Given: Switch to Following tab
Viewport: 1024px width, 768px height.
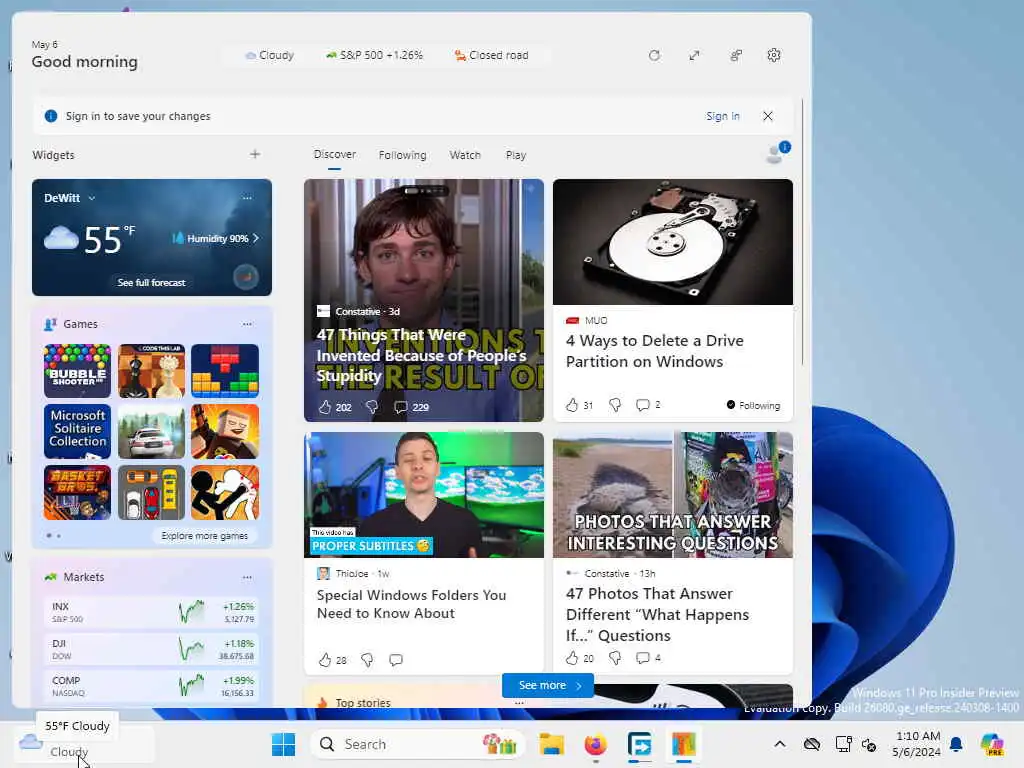Looking at the screenshot, I should [402, 155].
